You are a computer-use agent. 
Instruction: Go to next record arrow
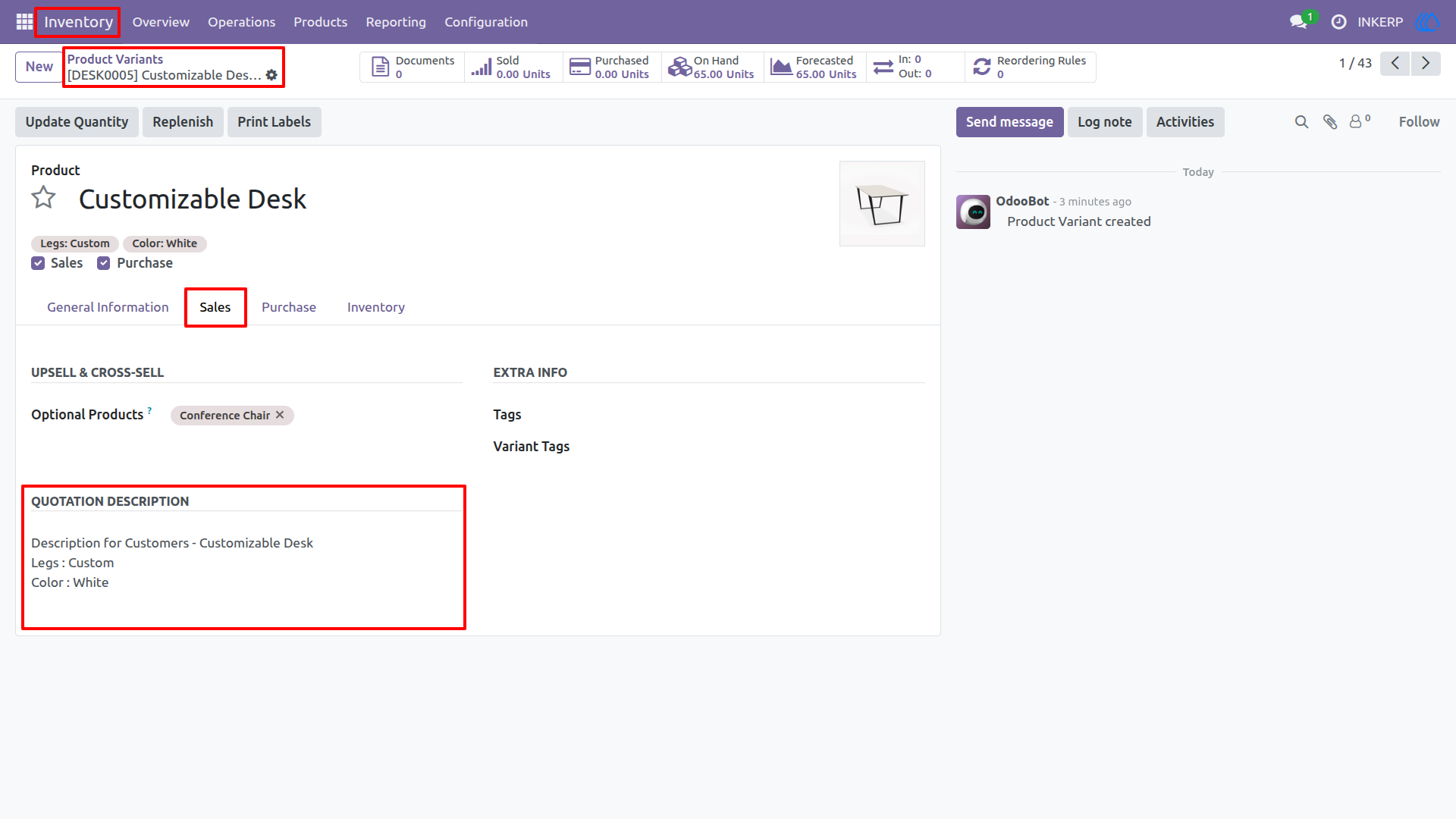tap(1426, 64)
